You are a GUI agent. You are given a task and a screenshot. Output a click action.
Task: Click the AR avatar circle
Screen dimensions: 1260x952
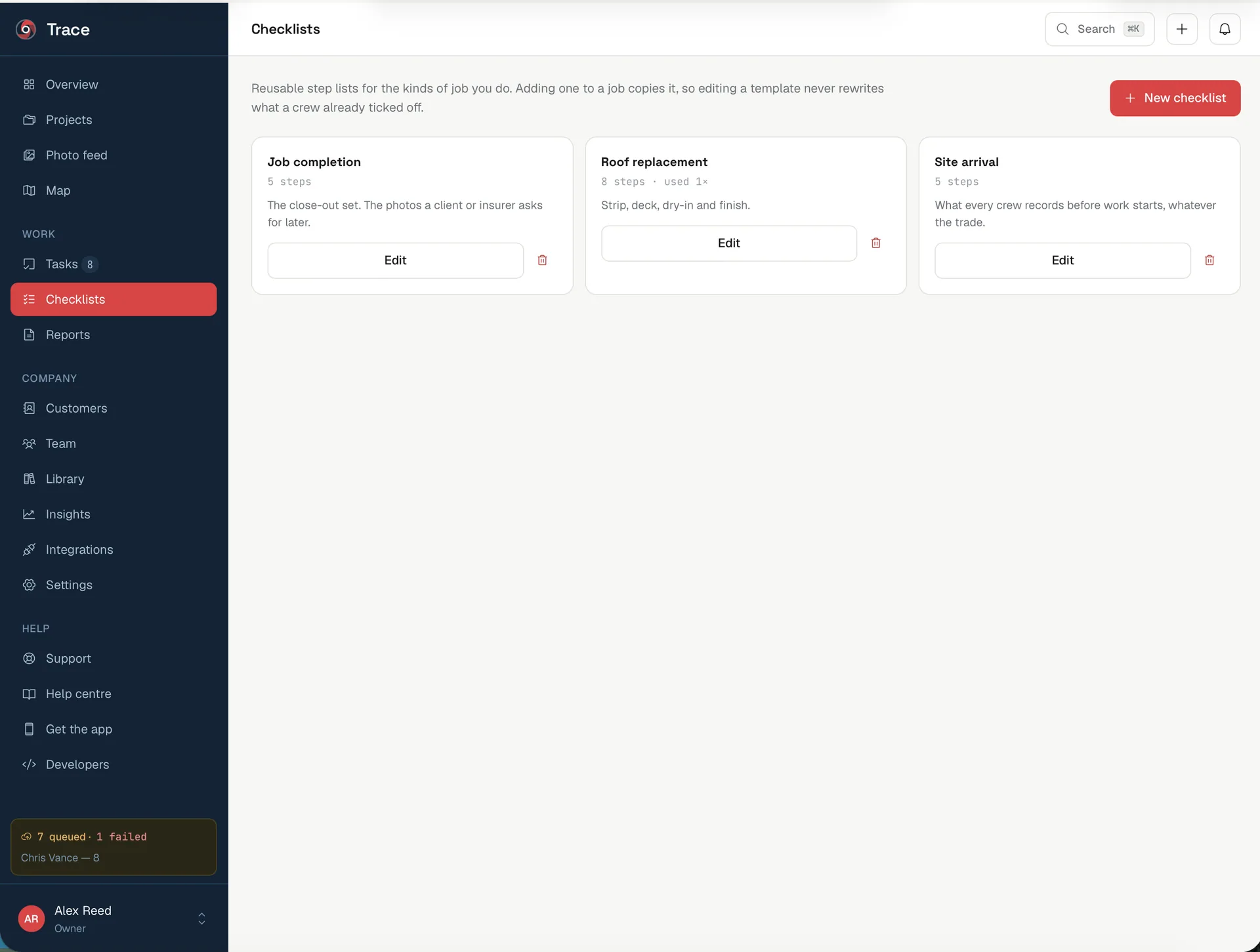(31, 919)
